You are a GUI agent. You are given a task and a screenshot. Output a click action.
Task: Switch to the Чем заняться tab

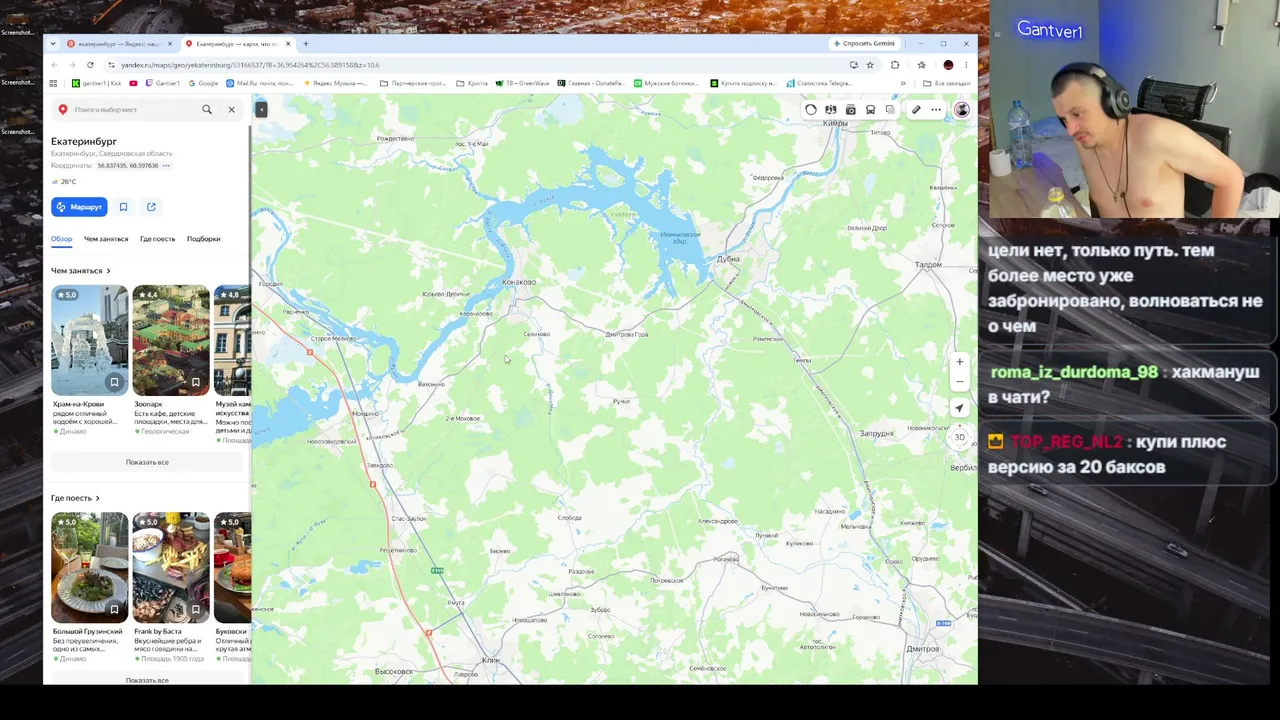(106, 239)
